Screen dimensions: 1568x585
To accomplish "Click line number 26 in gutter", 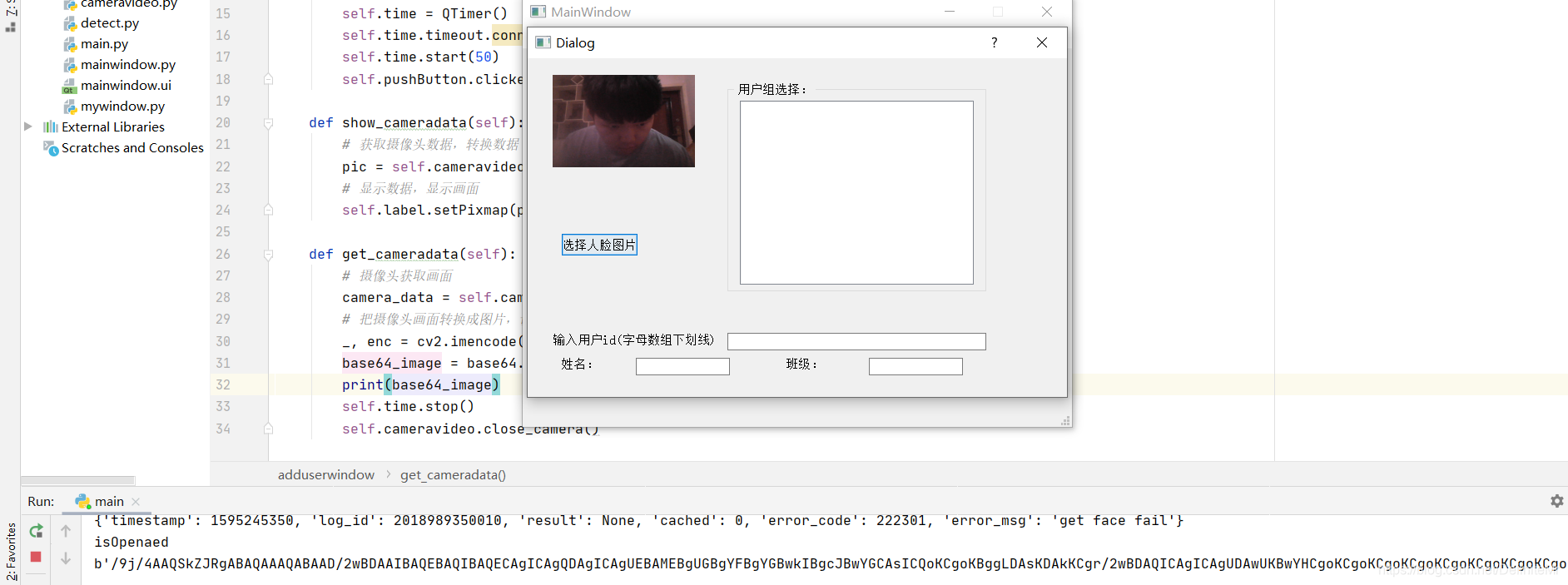I will pos(223,254).
